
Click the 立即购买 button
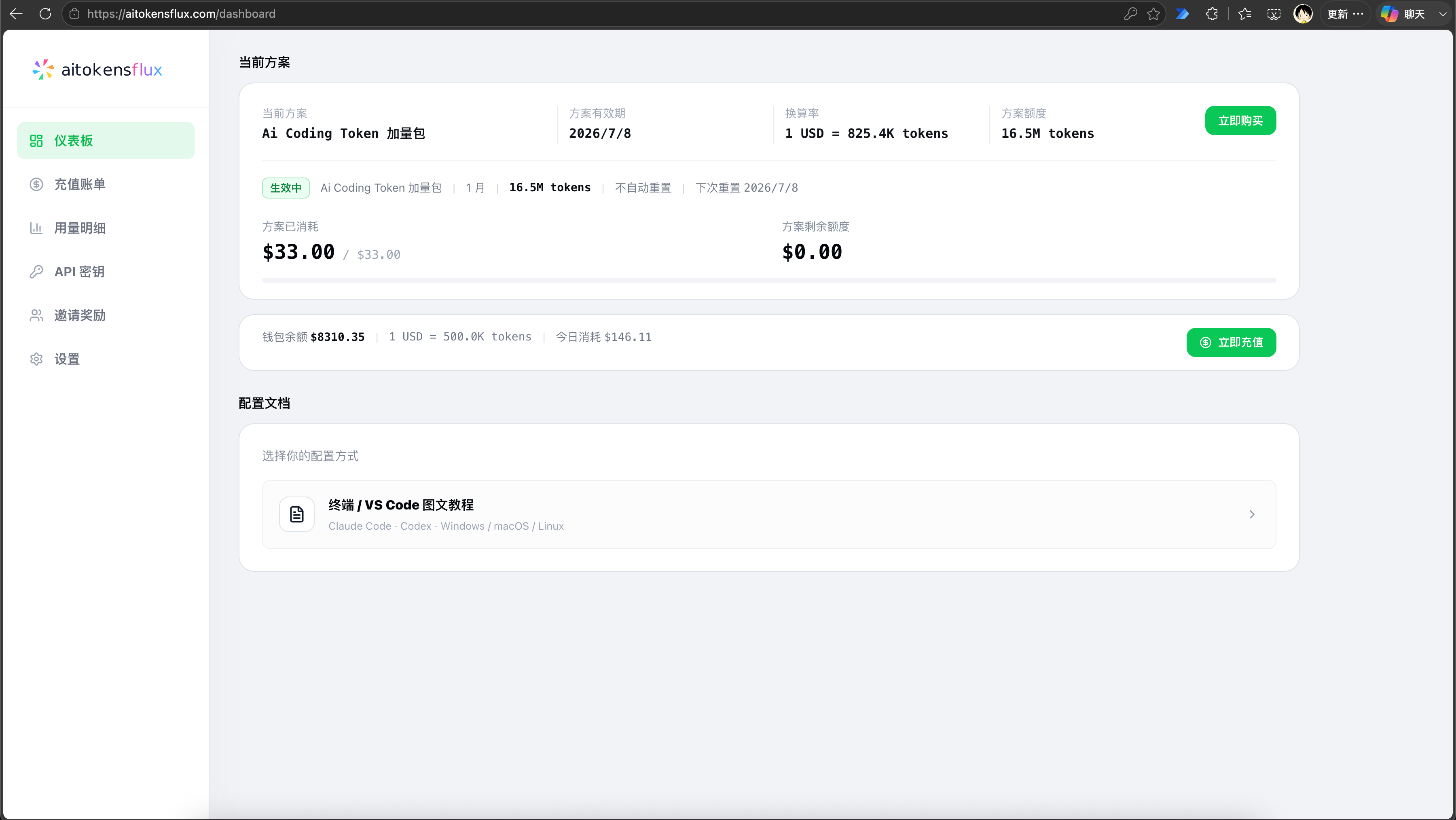(1240, 120)
